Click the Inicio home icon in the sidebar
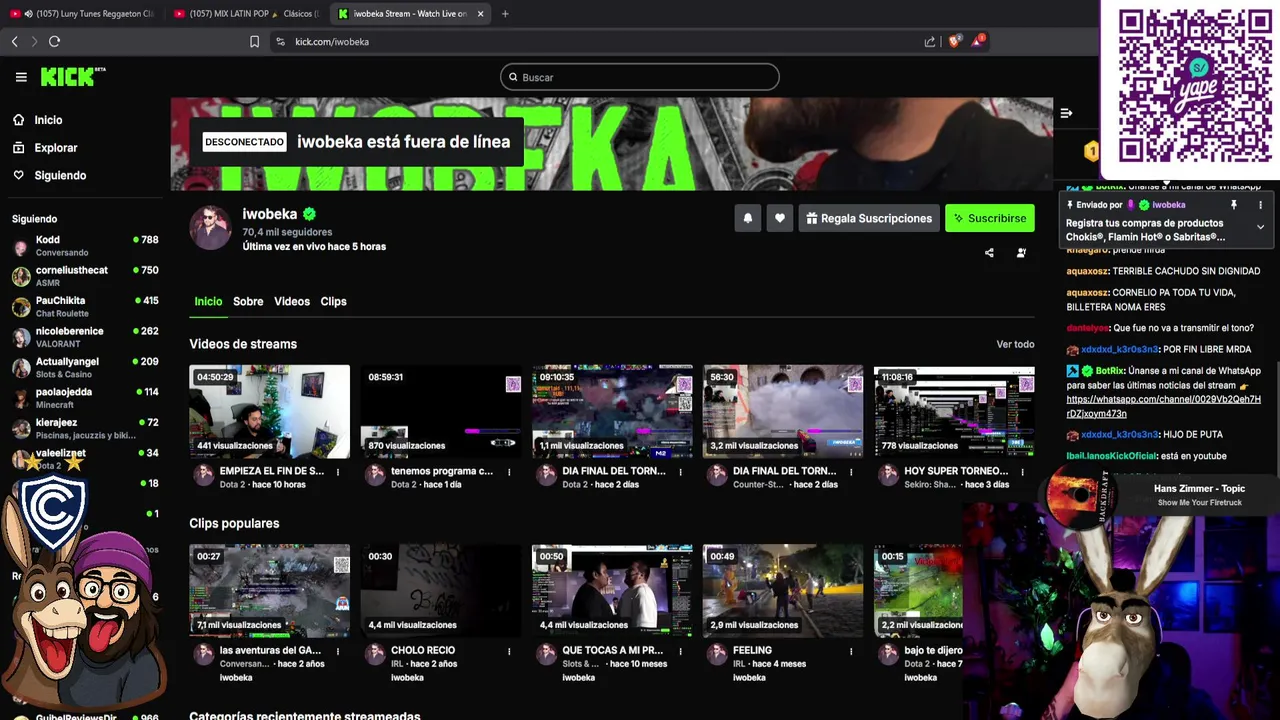This screenshot has width=1280, height=720. (19, 120)
